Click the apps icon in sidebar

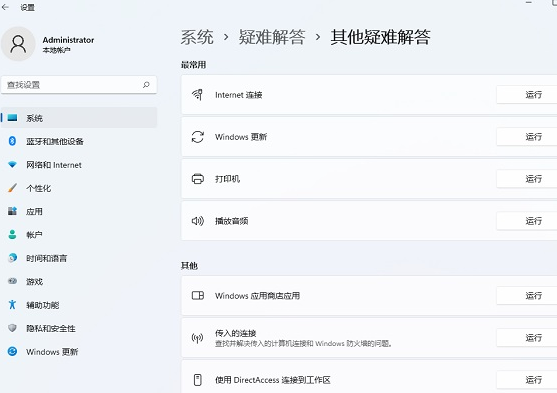click(x=12, y=211)
